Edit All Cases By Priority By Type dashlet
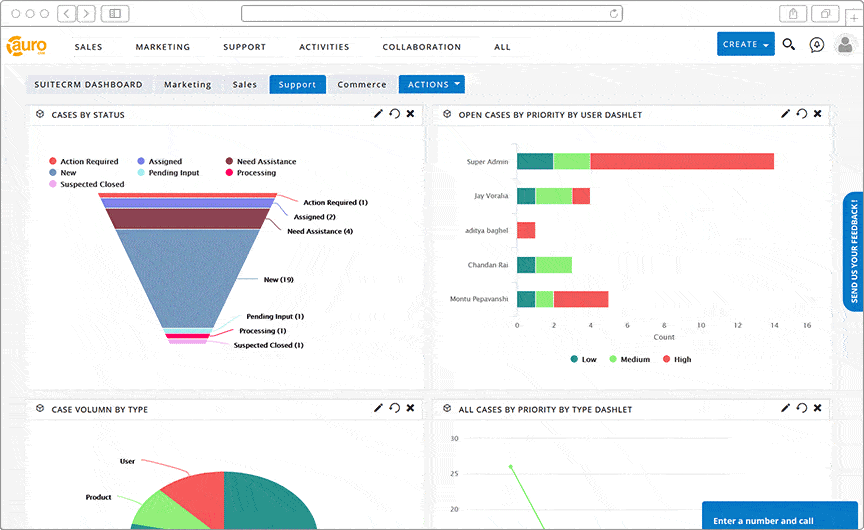The image size is (864, 530). coord(785,408)
